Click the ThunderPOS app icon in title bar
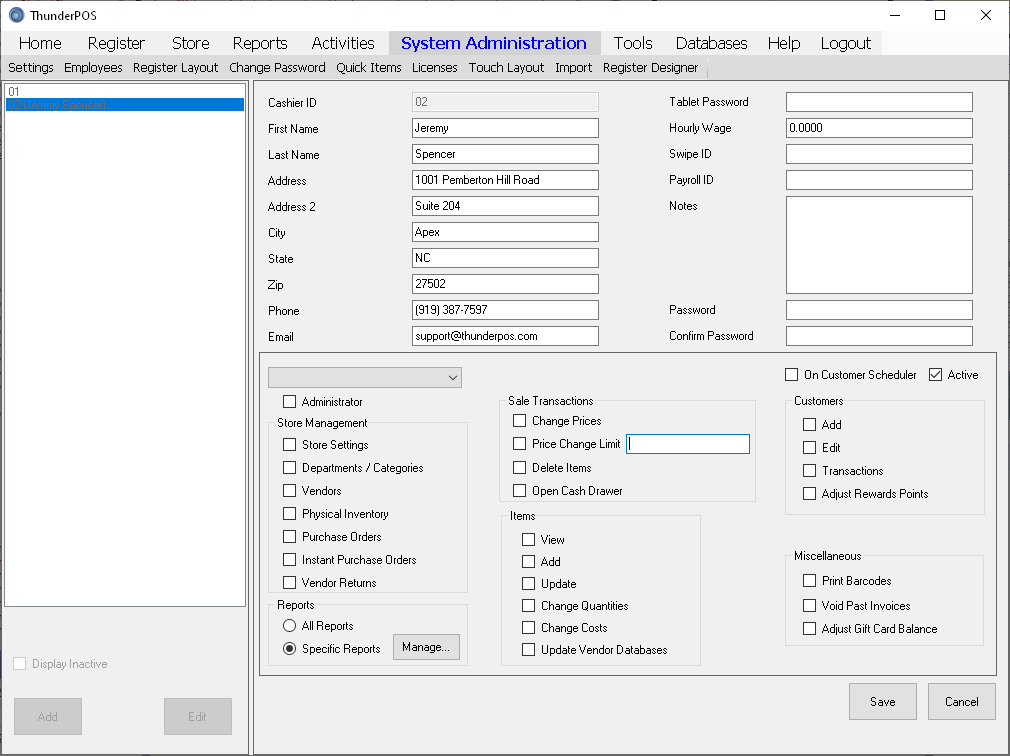The image size is (1010, 756). point(16,15)
